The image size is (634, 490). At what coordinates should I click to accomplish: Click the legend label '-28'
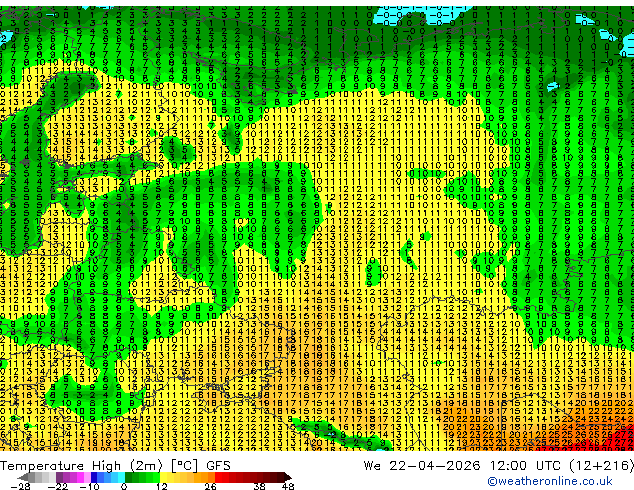(x=20, y=486)
